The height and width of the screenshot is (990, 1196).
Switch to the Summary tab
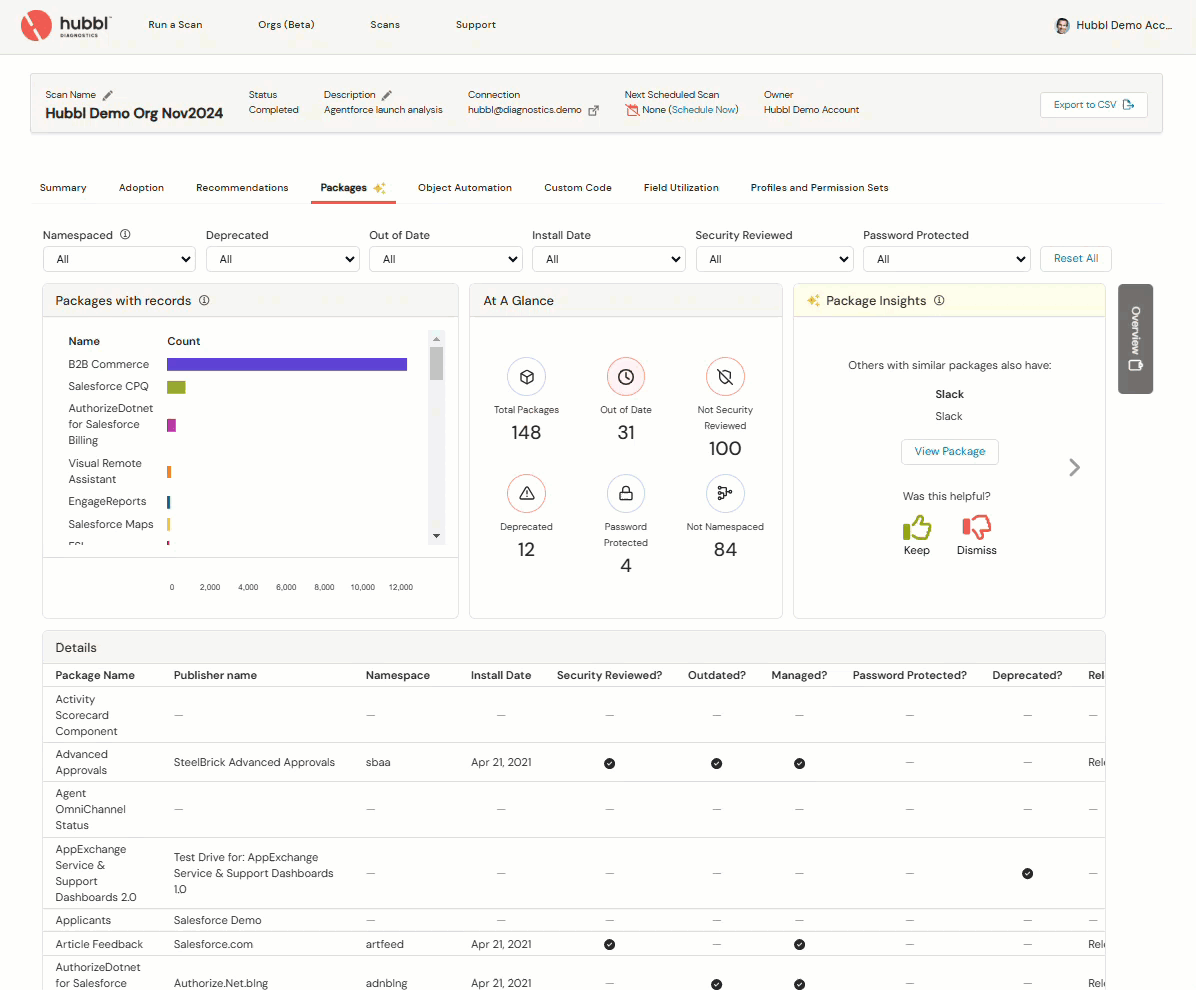pyautogui.click(x=63, y=188)
